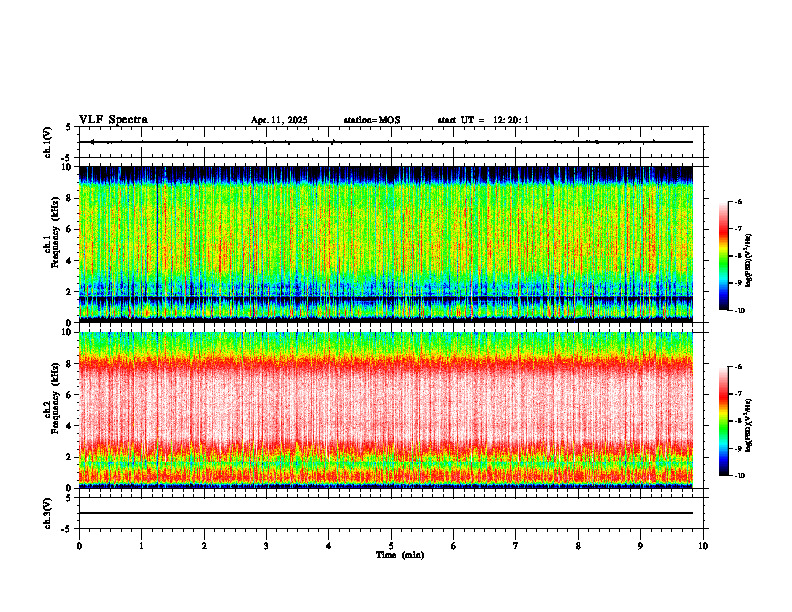
Task: Select the "Time (min)" axis label
Action: 400,555
